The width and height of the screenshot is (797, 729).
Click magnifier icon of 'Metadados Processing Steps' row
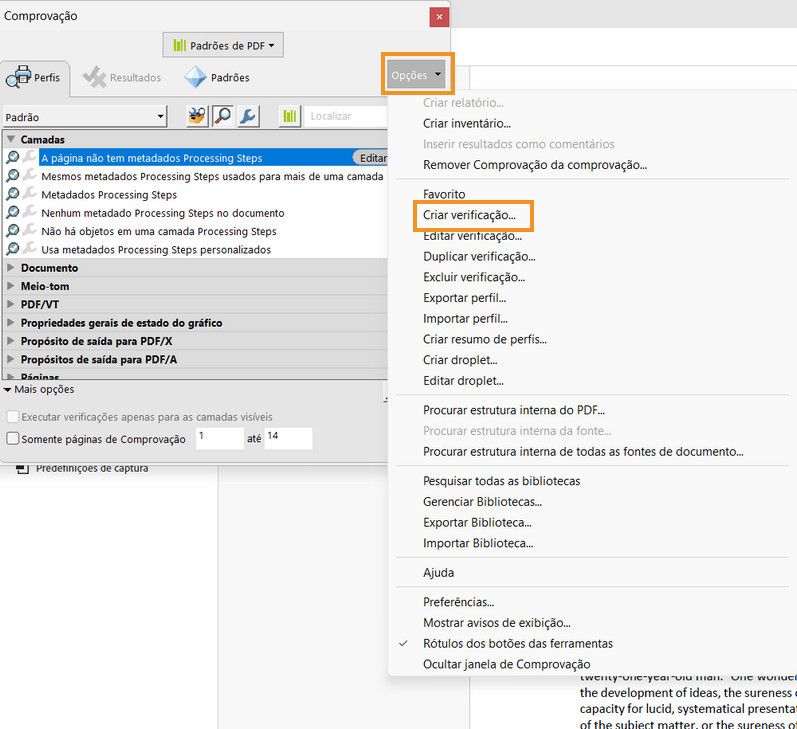click(x=13, y=194)
